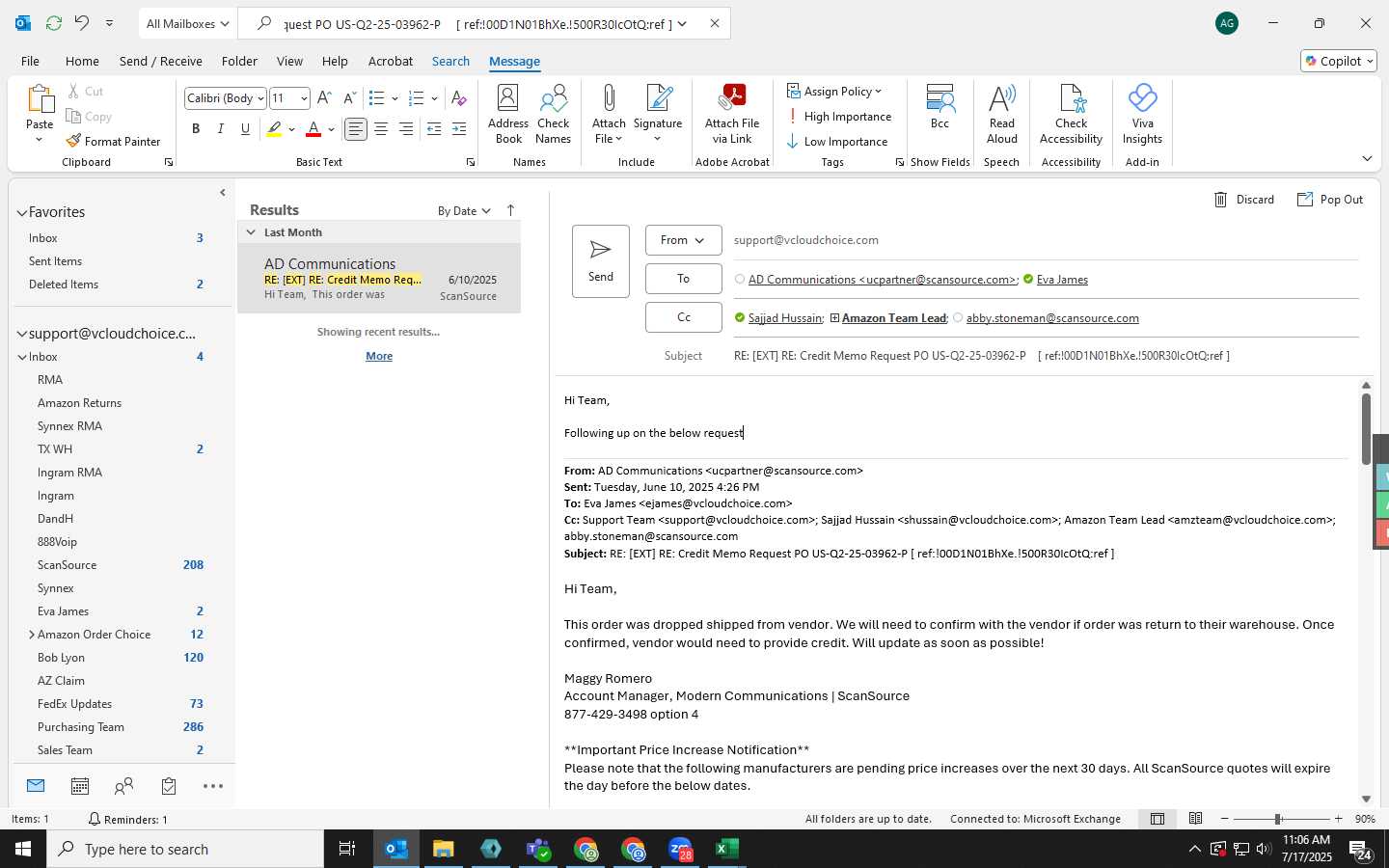
Task: Toggle Align Right paragraph alignment
Action: 406,129
